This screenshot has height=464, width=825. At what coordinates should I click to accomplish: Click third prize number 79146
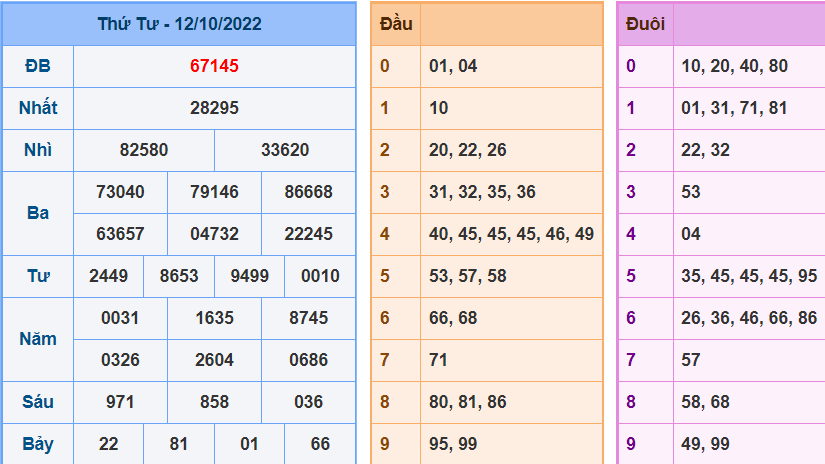pos(214,192)
